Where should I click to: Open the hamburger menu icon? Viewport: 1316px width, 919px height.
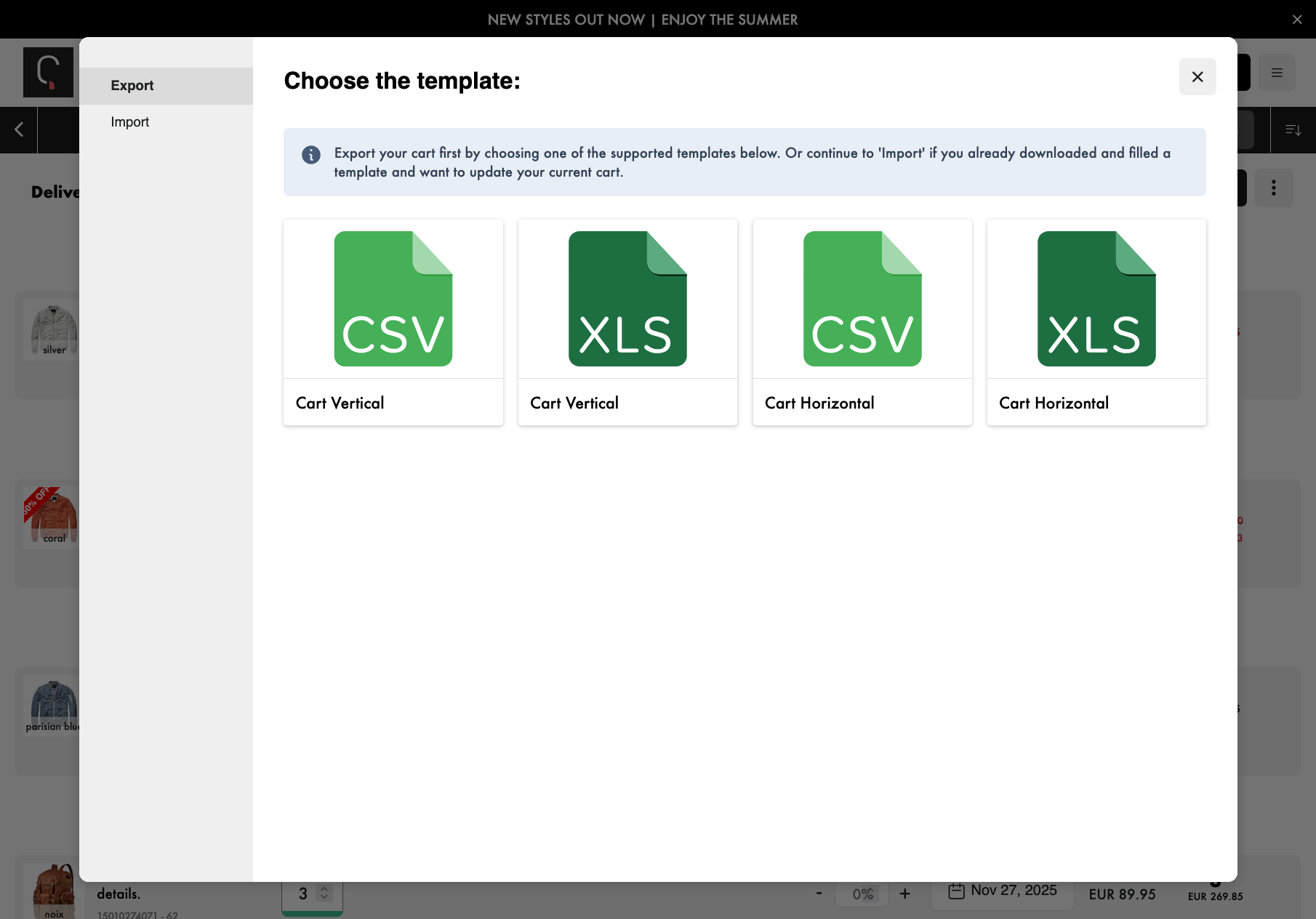[1276, 73]
